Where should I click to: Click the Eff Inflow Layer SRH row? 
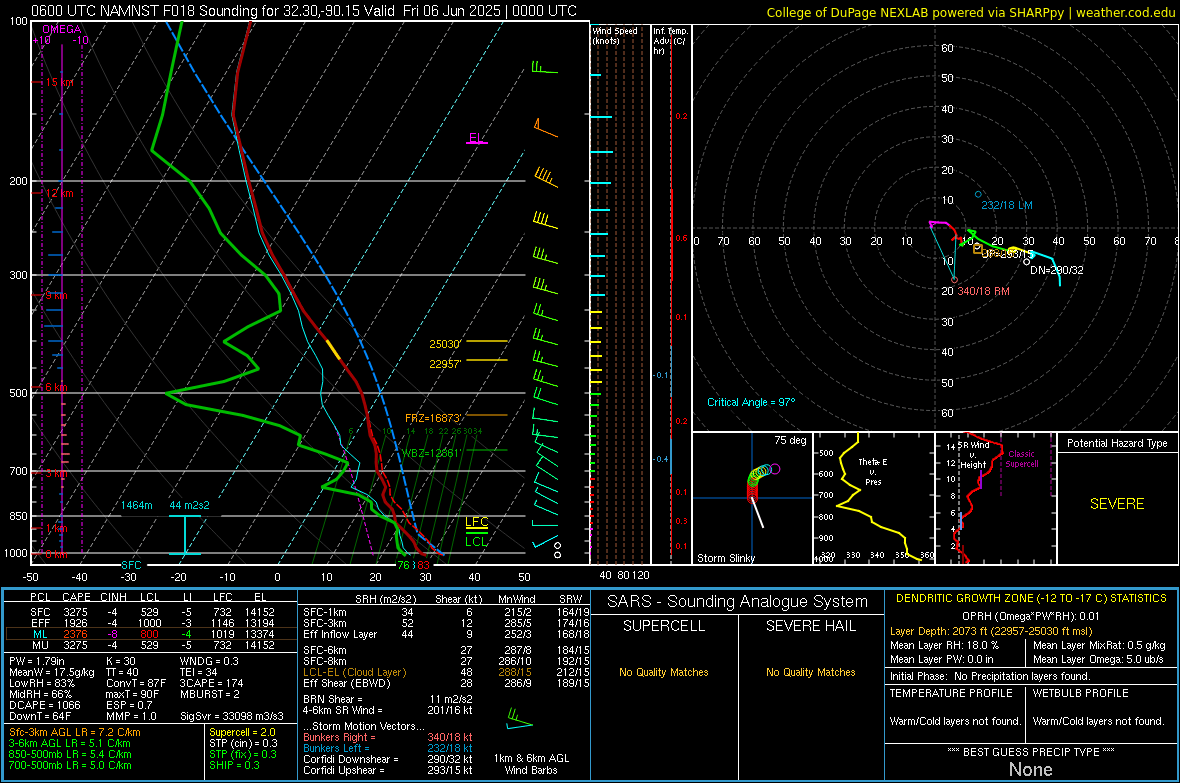(446, 634)
